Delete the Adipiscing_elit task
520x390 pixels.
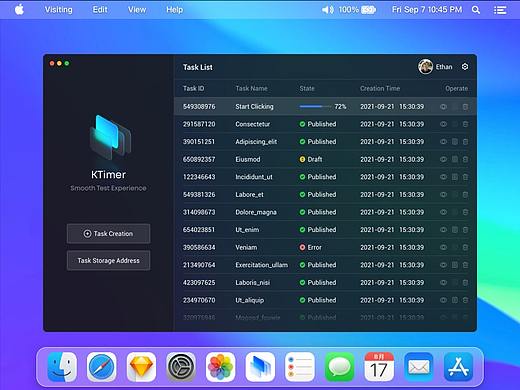[x=465, y=142]
